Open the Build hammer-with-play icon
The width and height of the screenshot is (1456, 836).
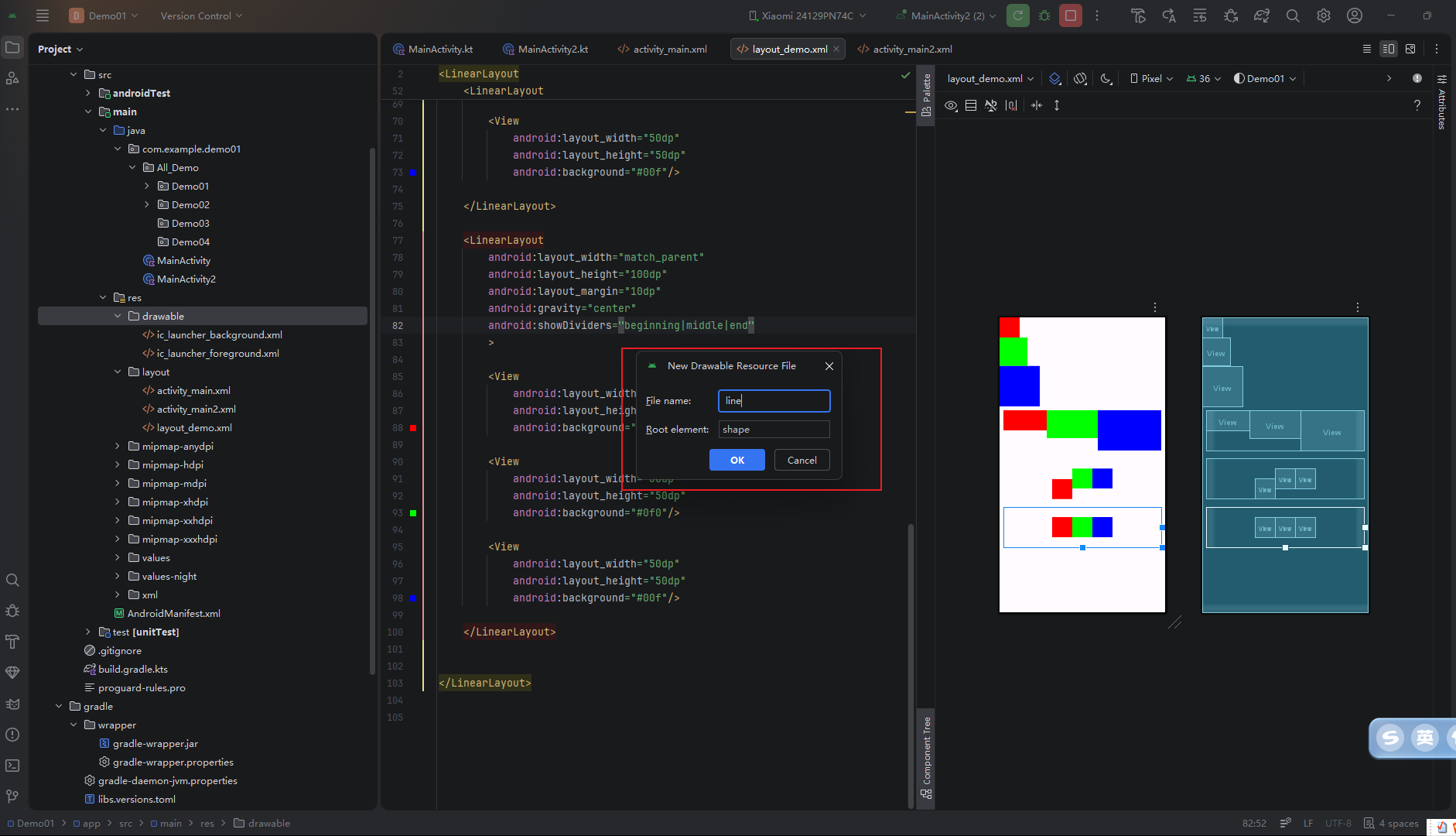pyautogui.click(x=1138, y=15)
